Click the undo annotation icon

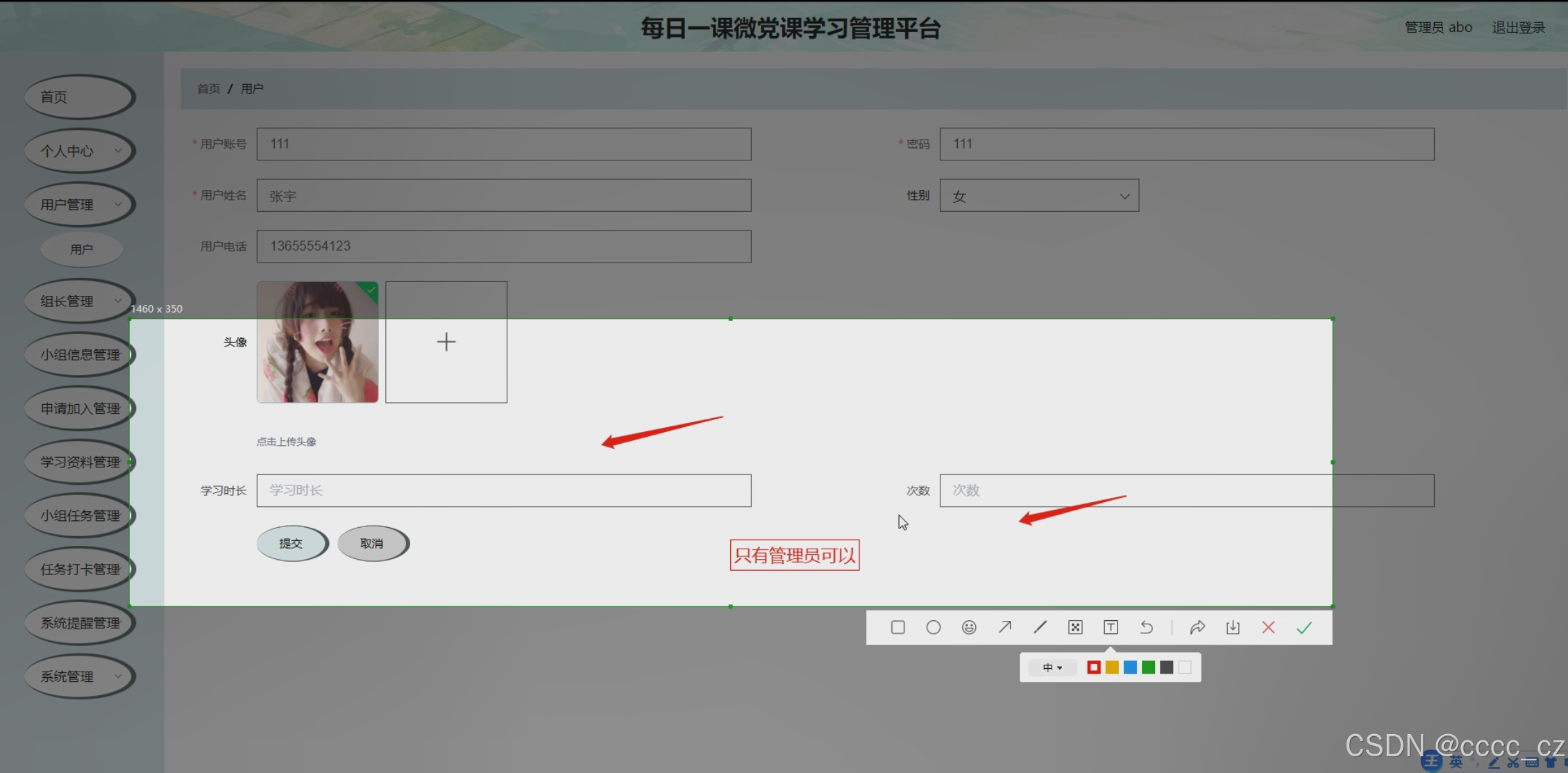click(x=1146, y=628)
